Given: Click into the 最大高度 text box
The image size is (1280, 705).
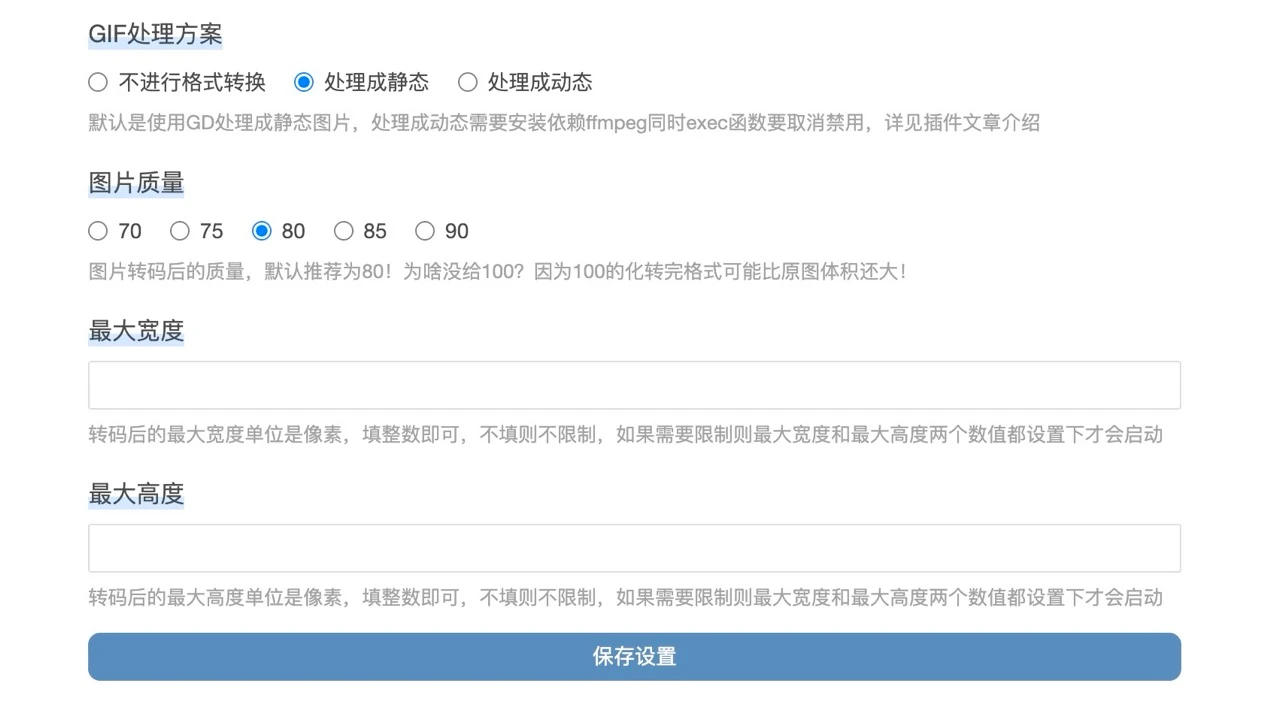Looking at the screenshot, I should (x=634, y=548).
